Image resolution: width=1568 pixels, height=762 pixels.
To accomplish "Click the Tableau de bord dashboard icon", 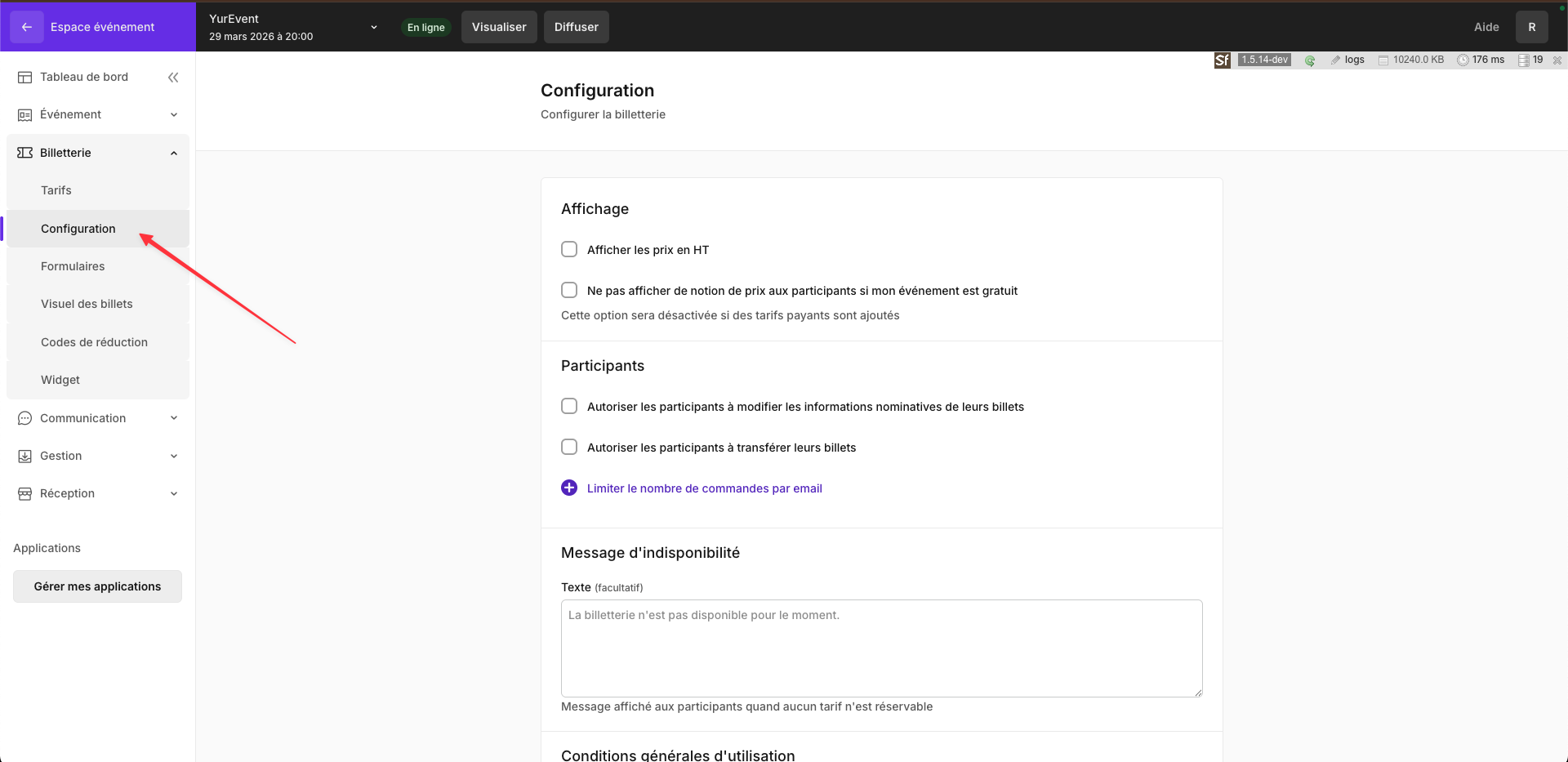I will pyautogui.click(x=25, y=78).
